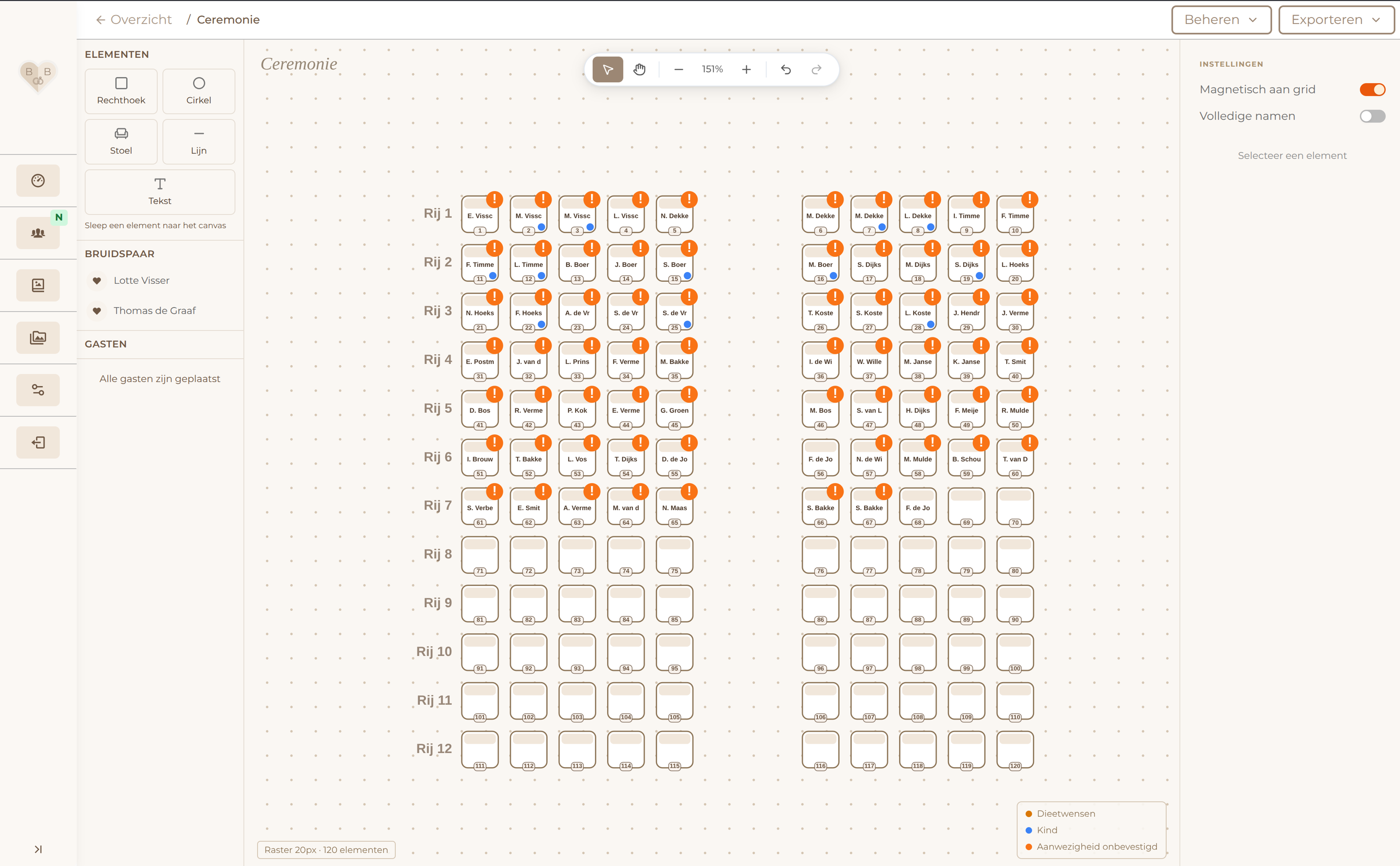Zoom out with the minus button
The image size is (1400, 866).
click(678, 69)
